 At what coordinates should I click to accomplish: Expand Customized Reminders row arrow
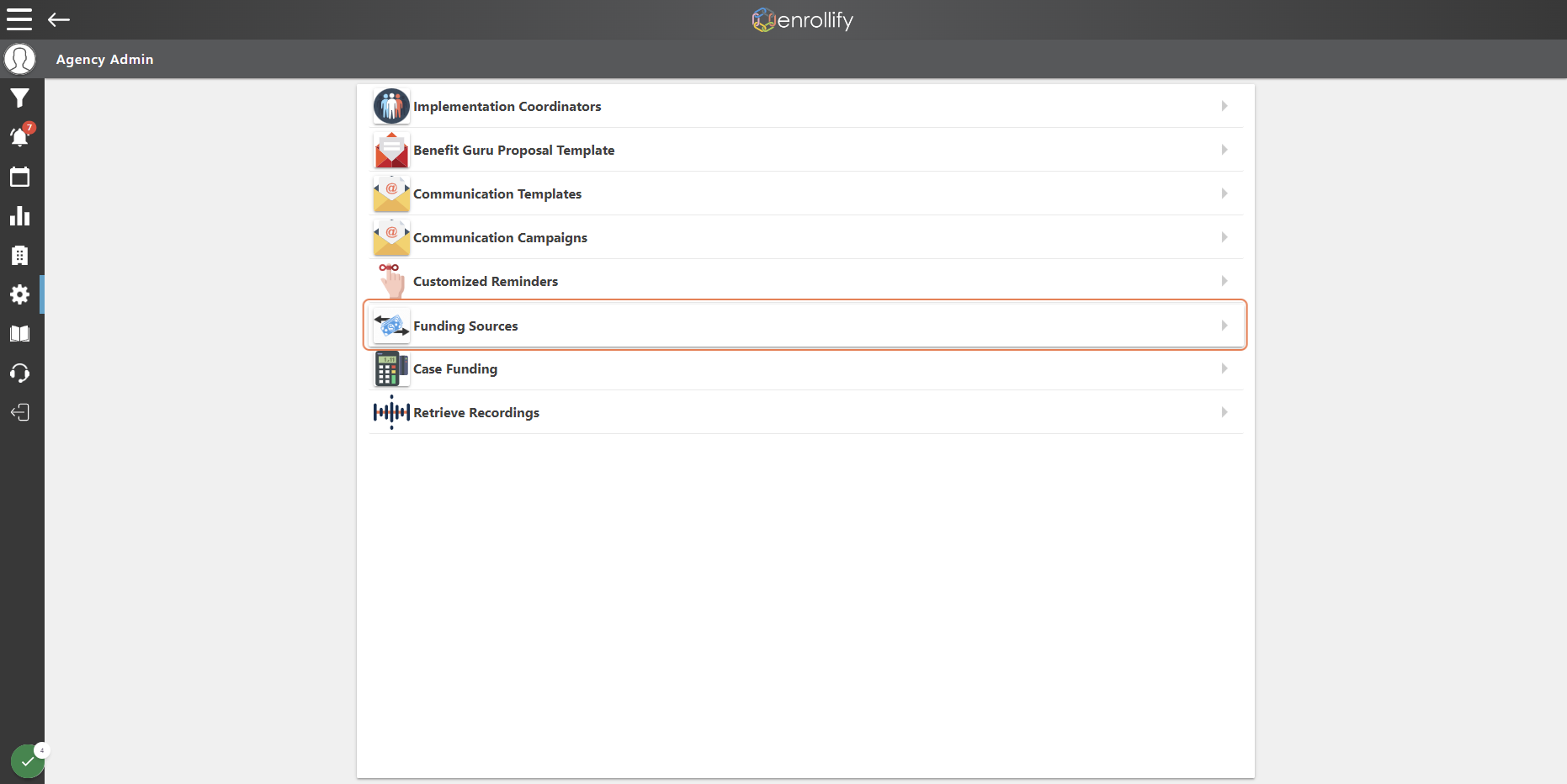pyautogui.click(x=1224, y=281)
